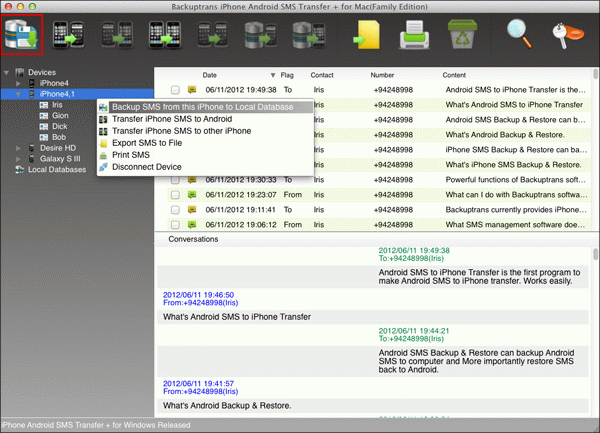
Task: Click the dimmed phone transfer icon next to the database icons
Action: pos(213,35)
